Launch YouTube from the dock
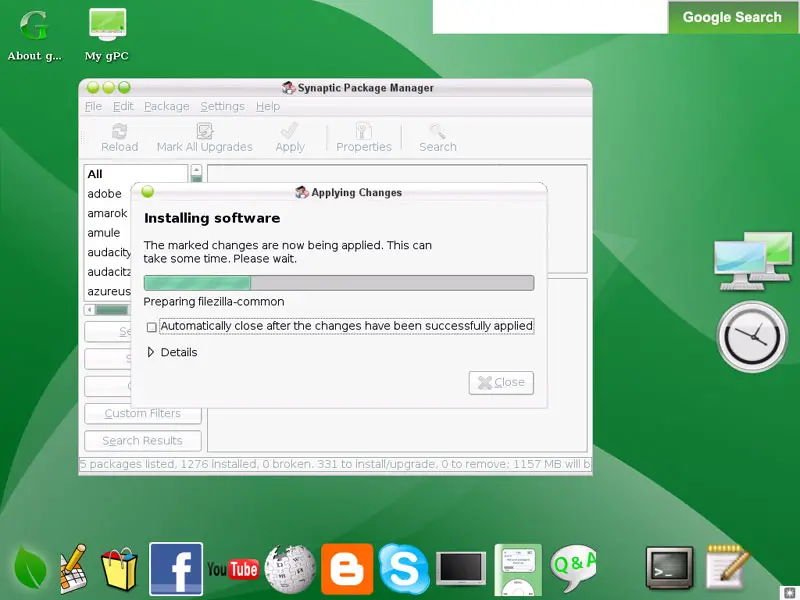Screen dimensions: 800x600 pyautogui.click(x=233, y=569)
